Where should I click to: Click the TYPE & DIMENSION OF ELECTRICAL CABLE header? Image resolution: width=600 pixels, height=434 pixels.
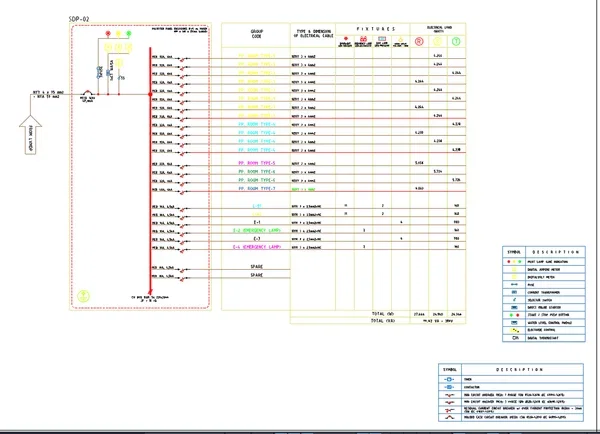[313, 34]
